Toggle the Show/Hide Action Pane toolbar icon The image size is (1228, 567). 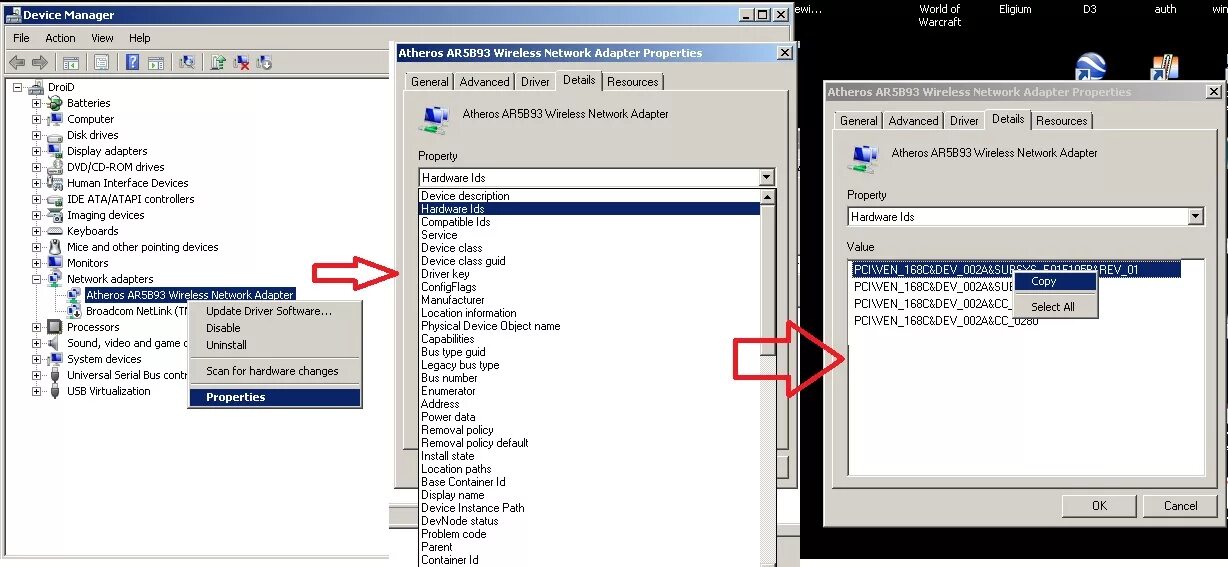(155, 62)
